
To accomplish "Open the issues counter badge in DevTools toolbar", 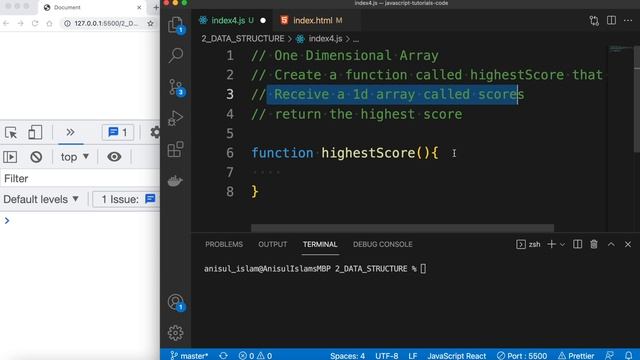I will (x=118, y=132).
